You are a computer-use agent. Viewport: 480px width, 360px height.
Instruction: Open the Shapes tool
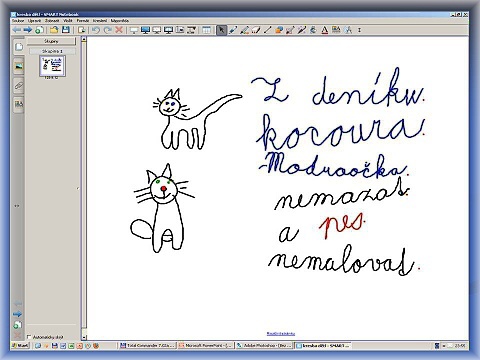pos(279,30)
